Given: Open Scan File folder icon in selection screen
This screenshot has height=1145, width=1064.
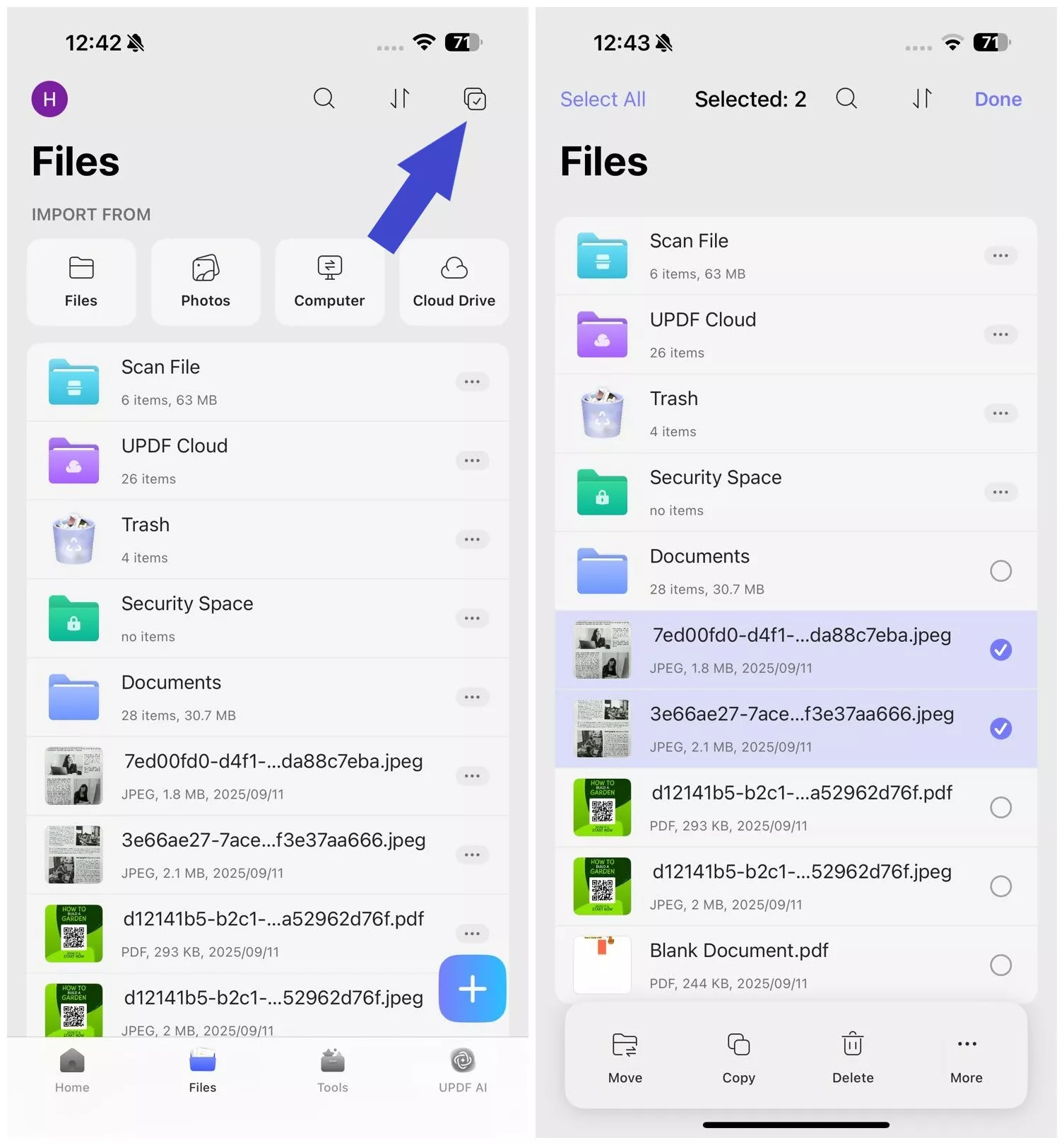Looking at the screenshot, I should click(602, 255).
